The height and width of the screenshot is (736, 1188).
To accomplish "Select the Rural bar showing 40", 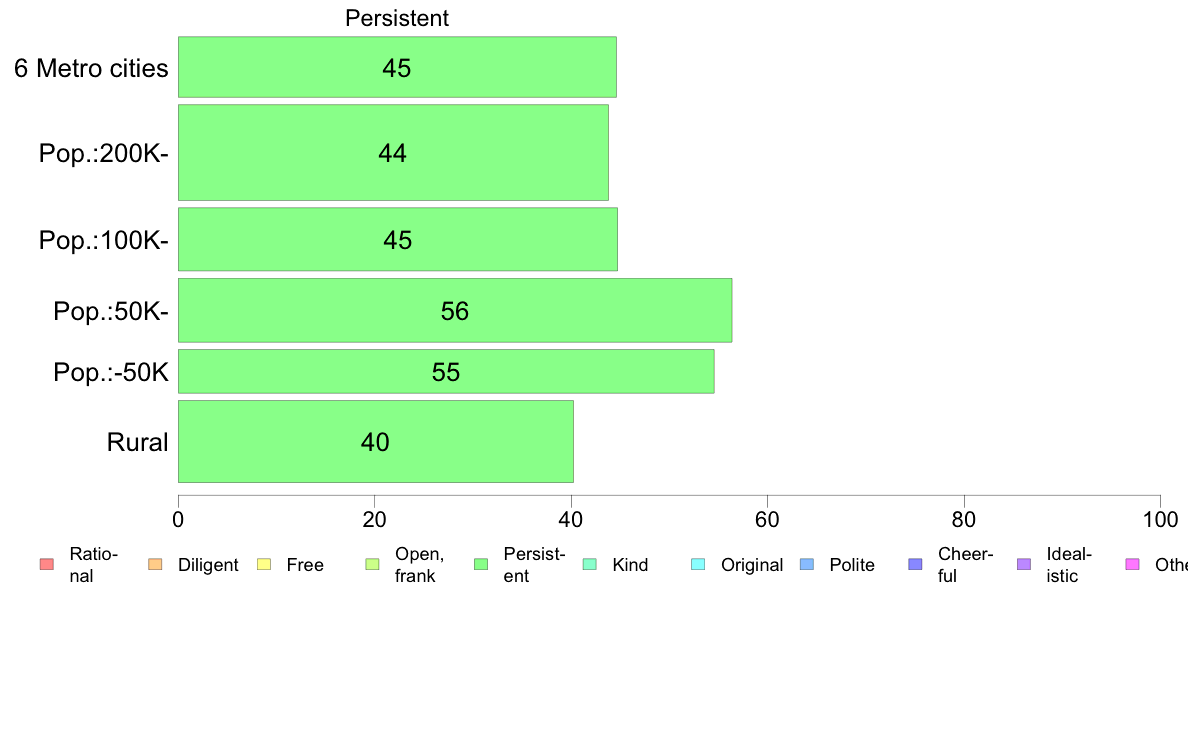I will click(376, 441).
